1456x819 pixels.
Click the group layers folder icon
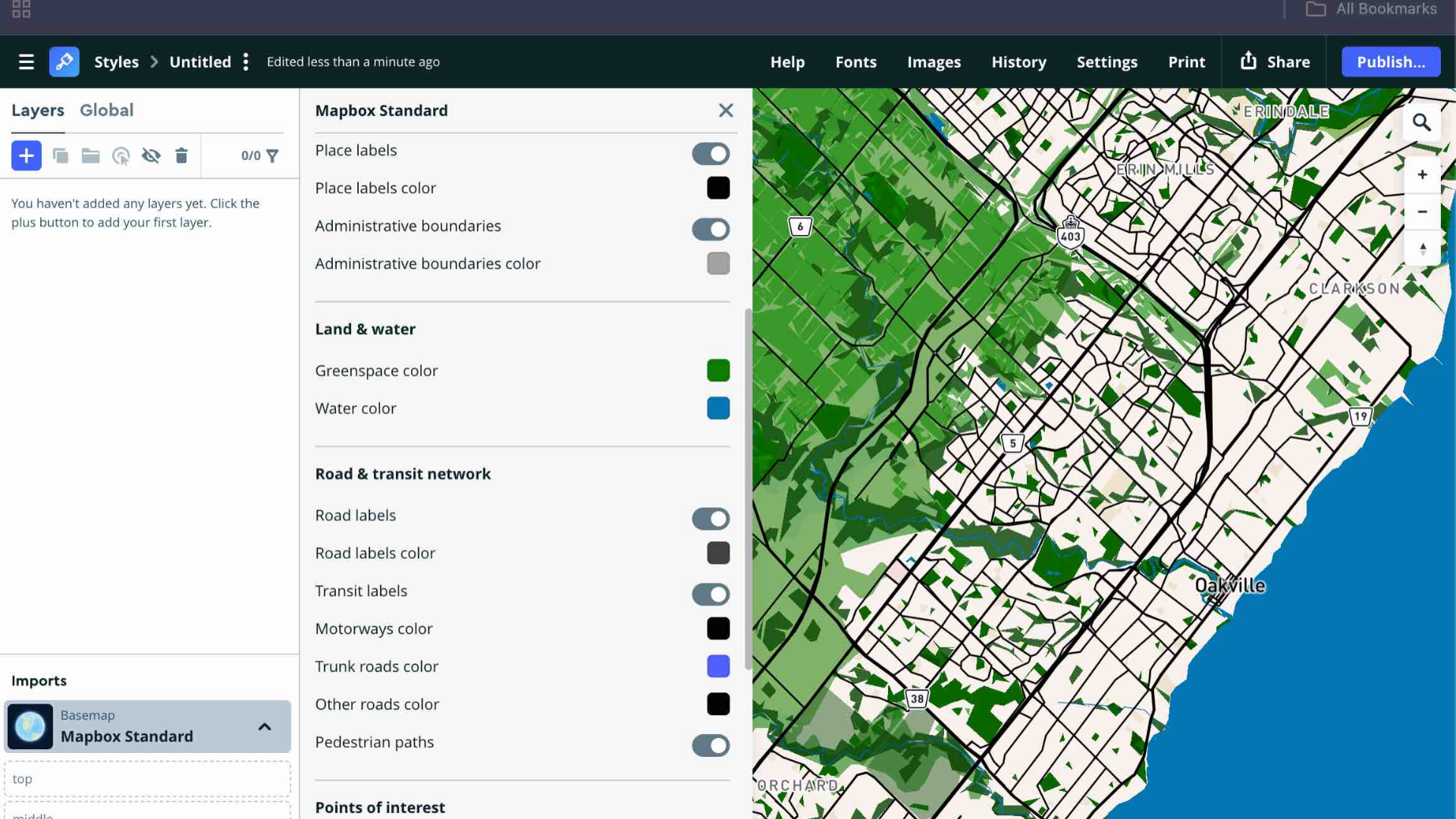[90, 155]
